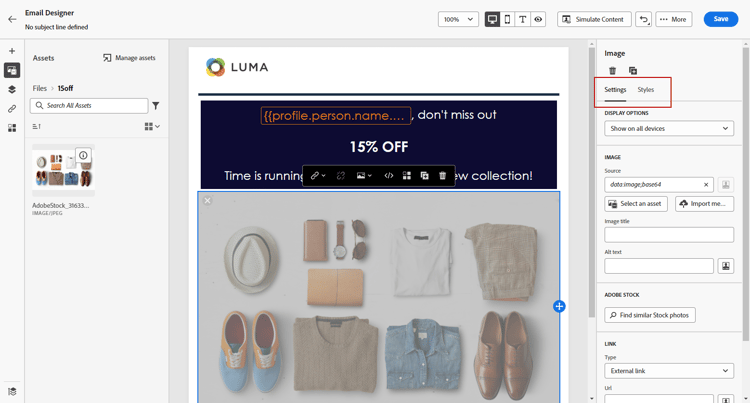This screenshot has width=750, height=403.
Task: Click the personalization icon beside Alt text
Action: 726,266
